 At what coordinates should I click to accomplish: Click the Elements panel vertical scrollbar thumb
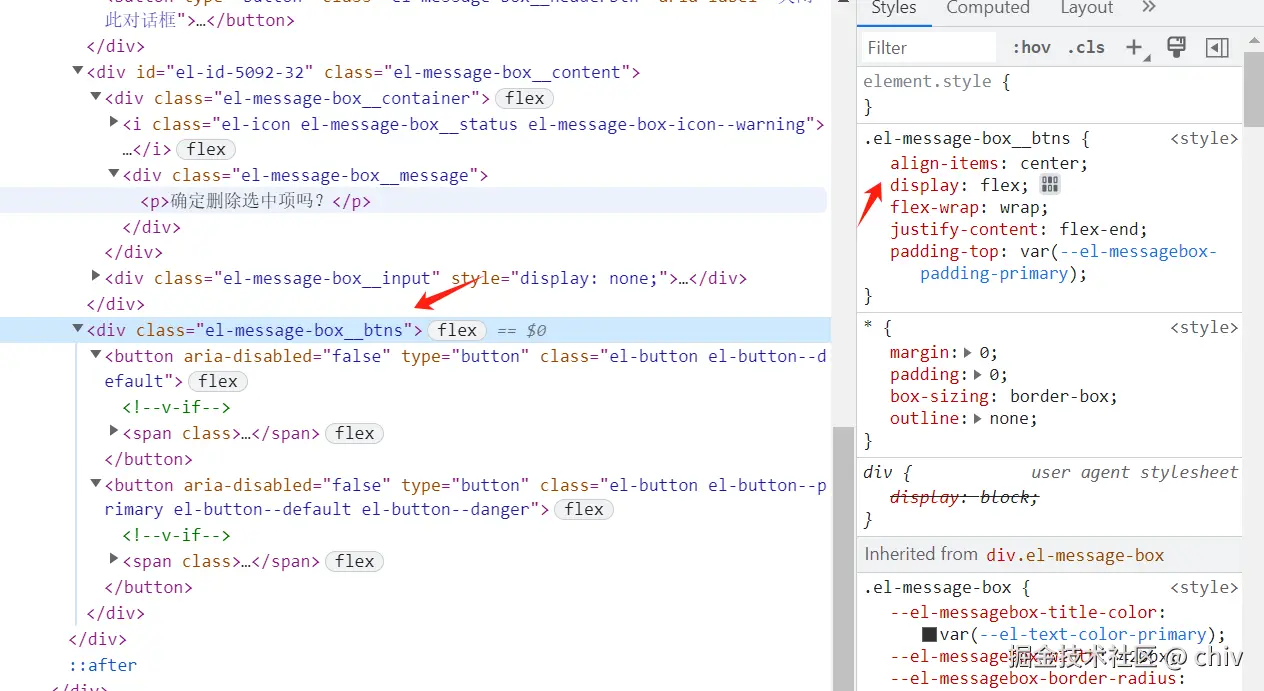click(x=844, y=558)
